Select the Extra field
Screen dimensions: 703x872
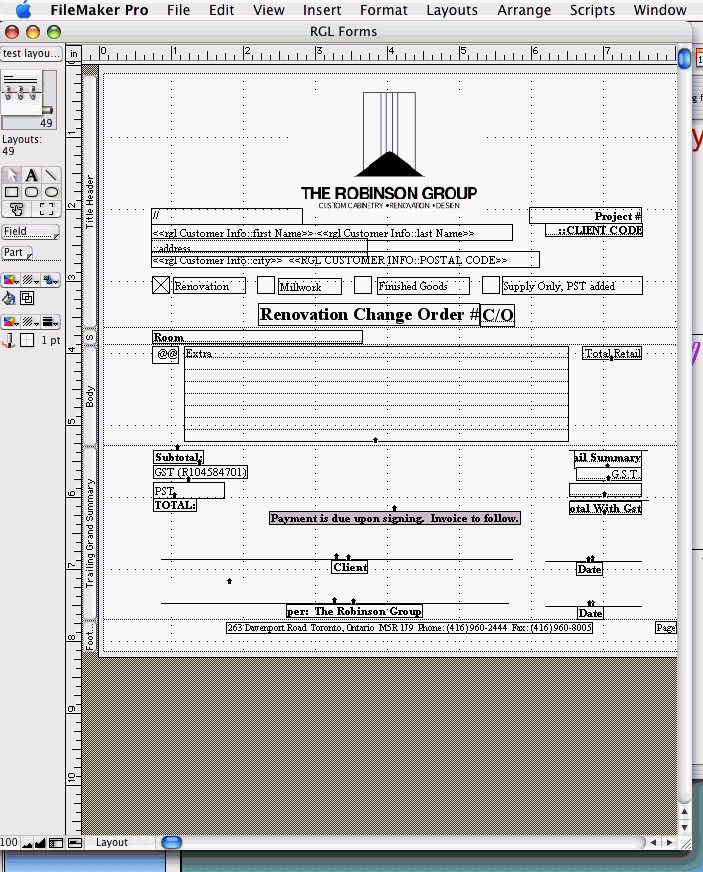coord(376,394)
